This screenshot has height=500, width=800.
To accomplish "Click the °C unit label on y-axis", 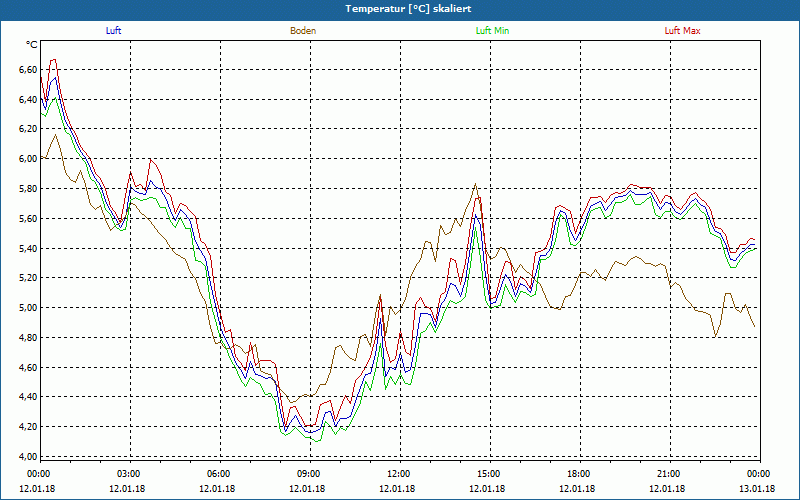I will 32,45.
